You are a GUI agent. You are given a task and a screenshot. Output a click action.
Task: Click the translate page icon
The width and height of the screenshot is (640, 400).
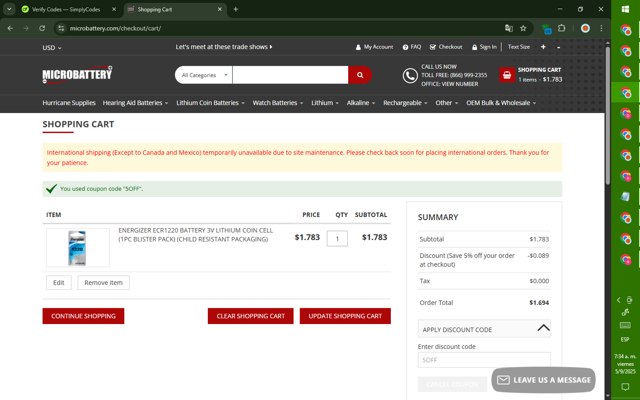509,28
